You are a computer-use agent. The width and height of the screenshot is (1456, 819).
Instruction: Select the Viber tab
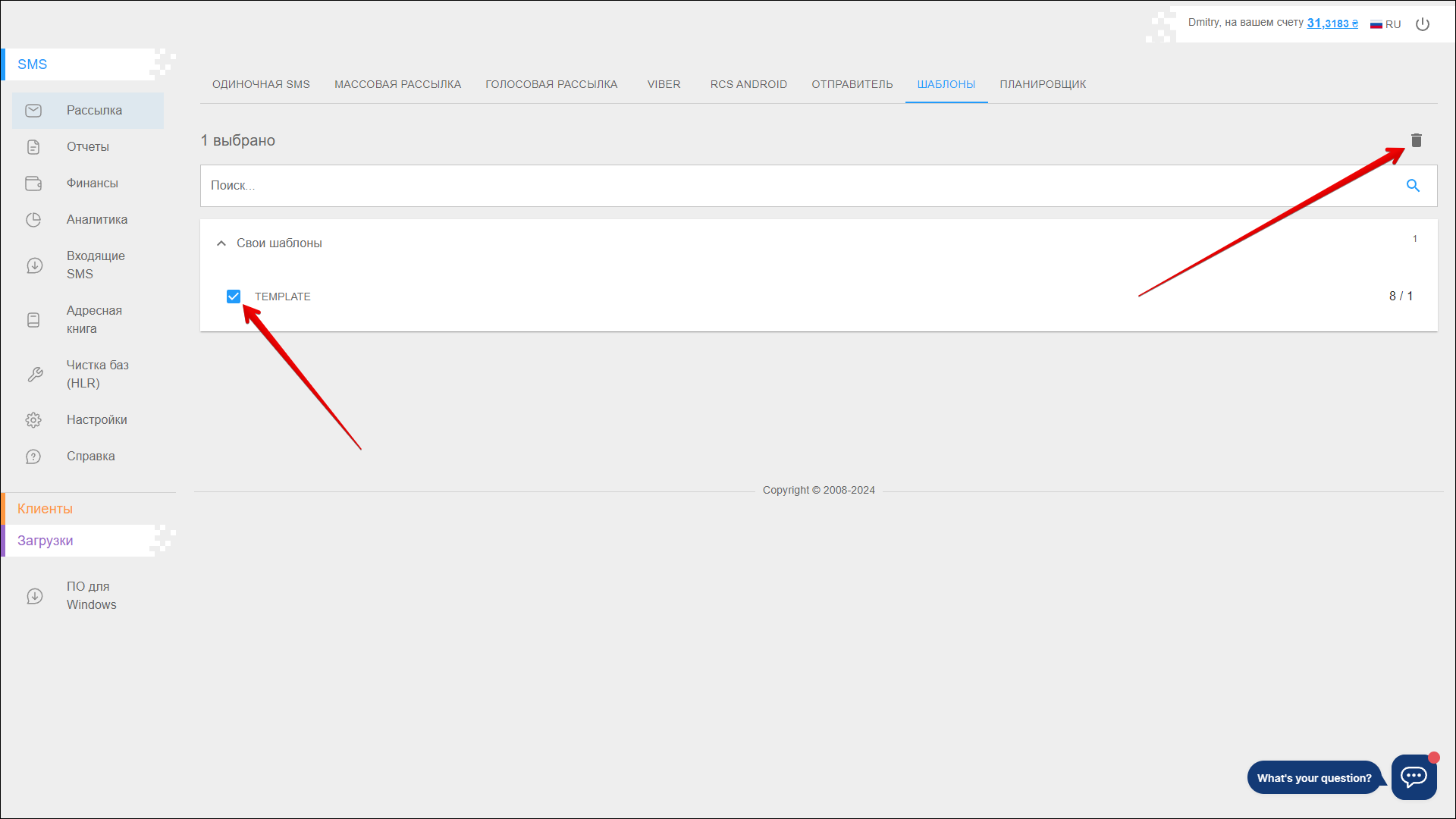coord(664,84)
